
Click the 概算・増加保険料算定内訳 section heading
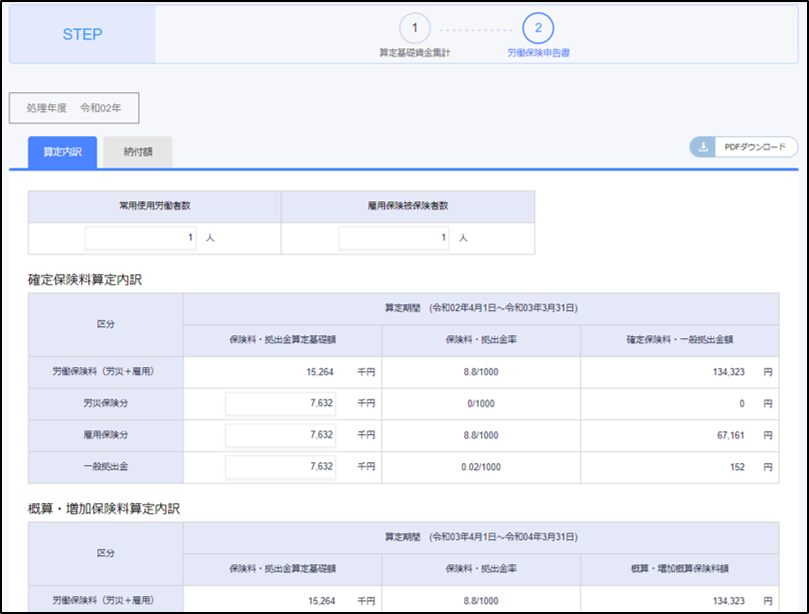(x=103, y=509)
